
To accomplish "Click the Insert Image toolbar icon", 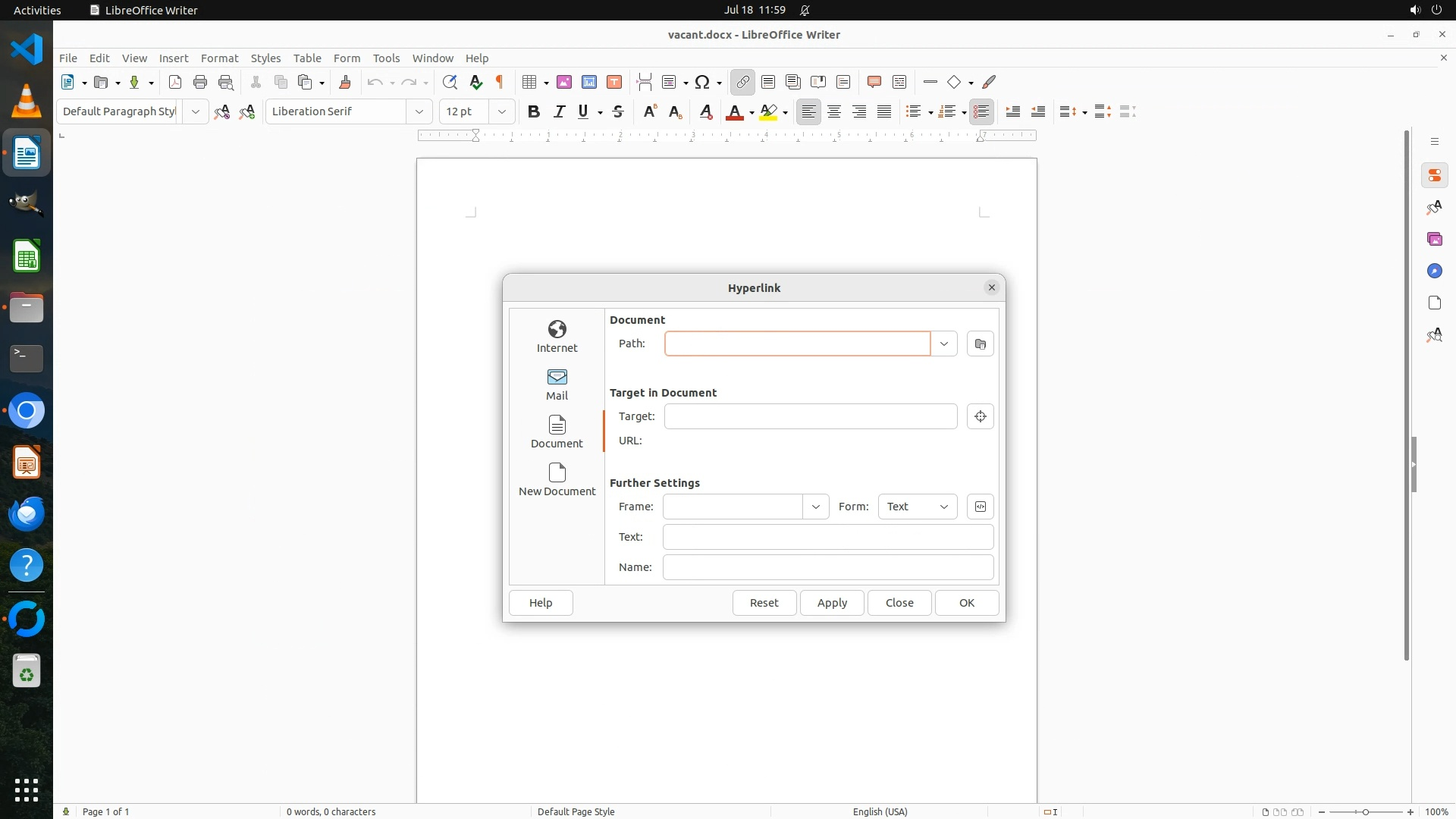I will [563, 82].
